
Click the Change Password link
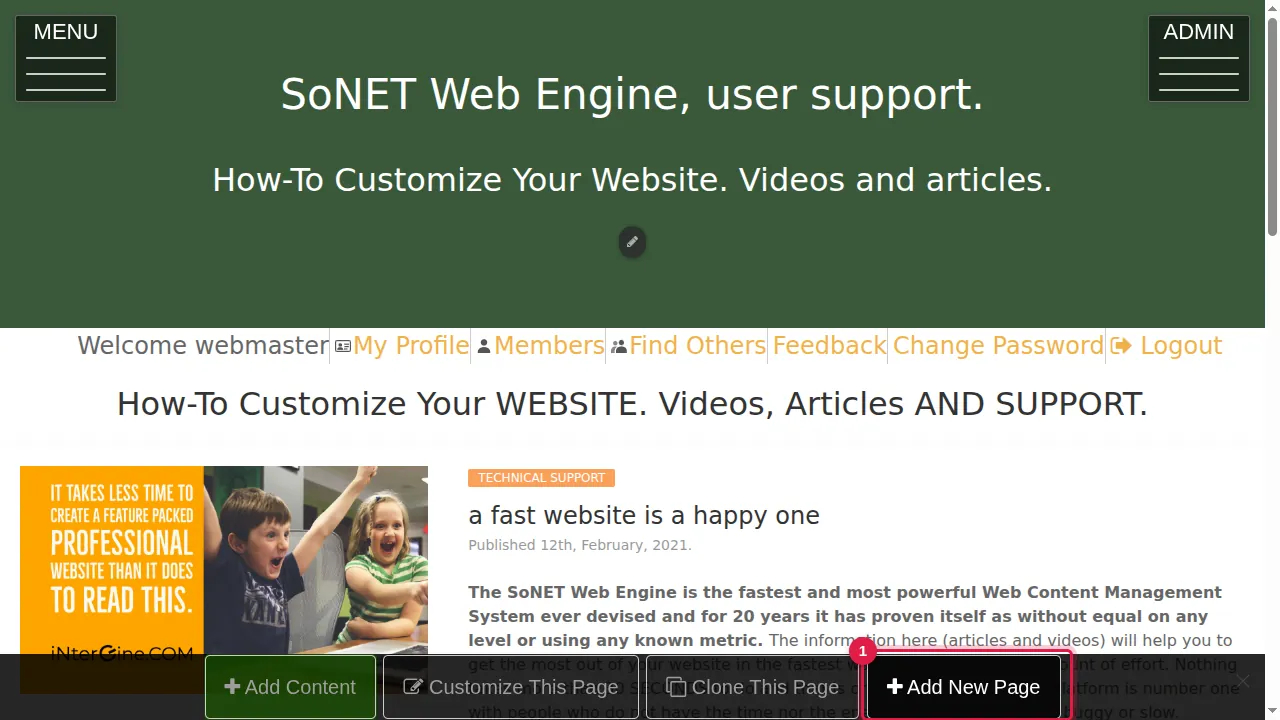(998, 346)
